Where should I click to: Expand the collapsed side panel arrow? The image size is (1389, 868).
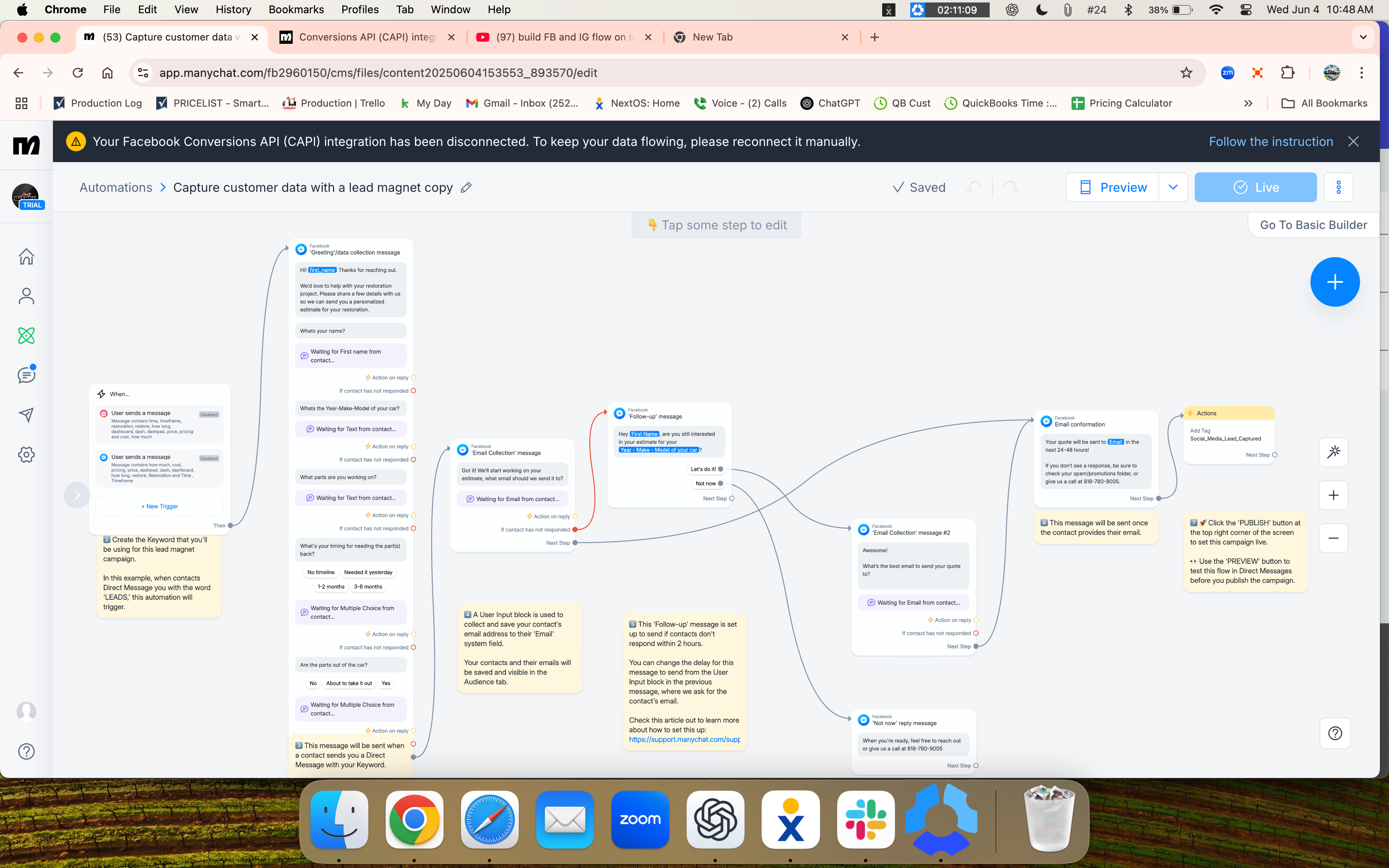pos(76,495)
